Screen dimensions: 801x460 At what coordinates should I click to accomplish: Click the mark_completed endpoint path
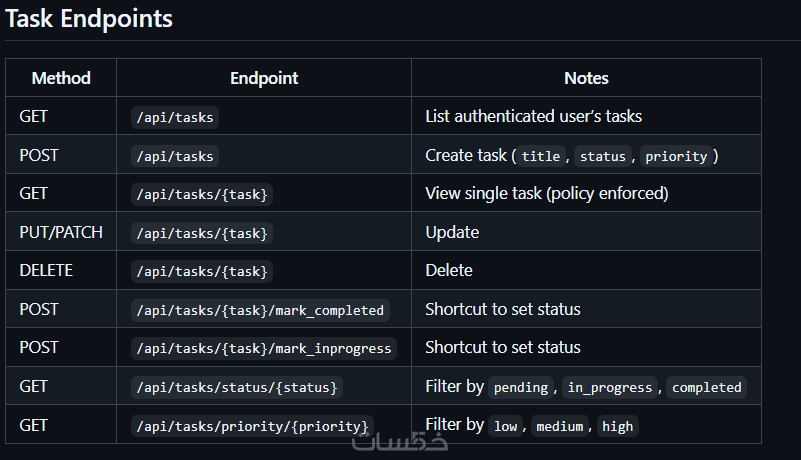tap(259, 310)
